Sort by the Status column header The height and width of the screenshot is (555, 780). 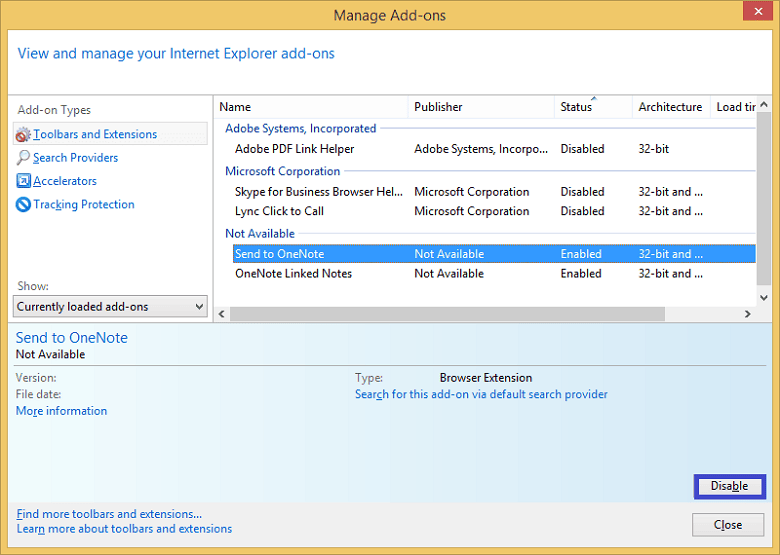593,107
